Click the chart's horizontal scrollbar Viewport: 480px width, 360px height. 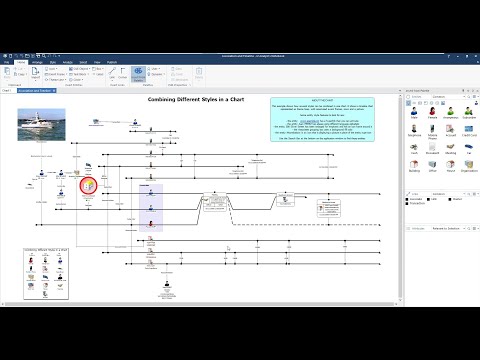(199, 304)
